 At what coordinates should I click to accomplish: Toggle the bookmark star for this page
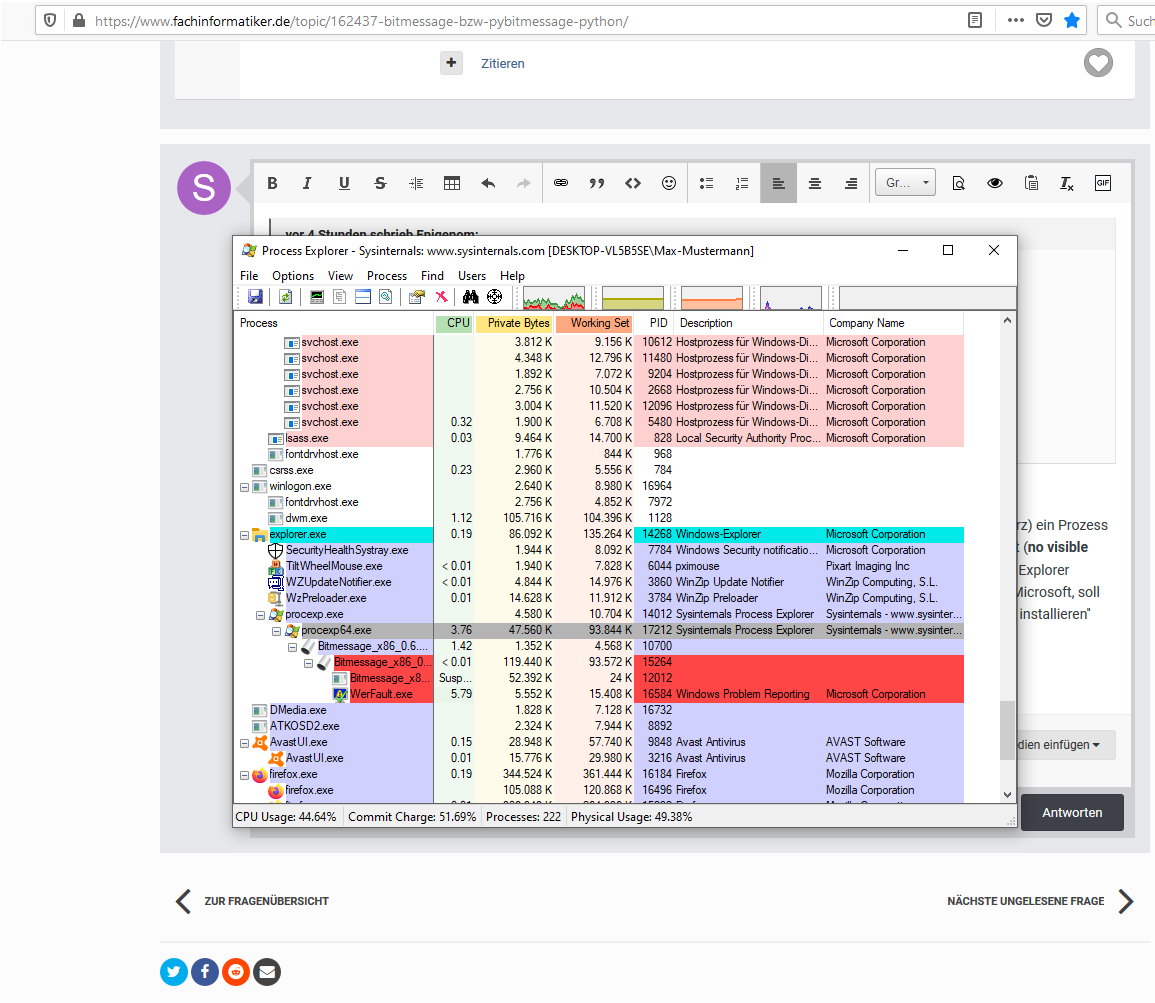pyautogui.click(x=1072, y=21)
